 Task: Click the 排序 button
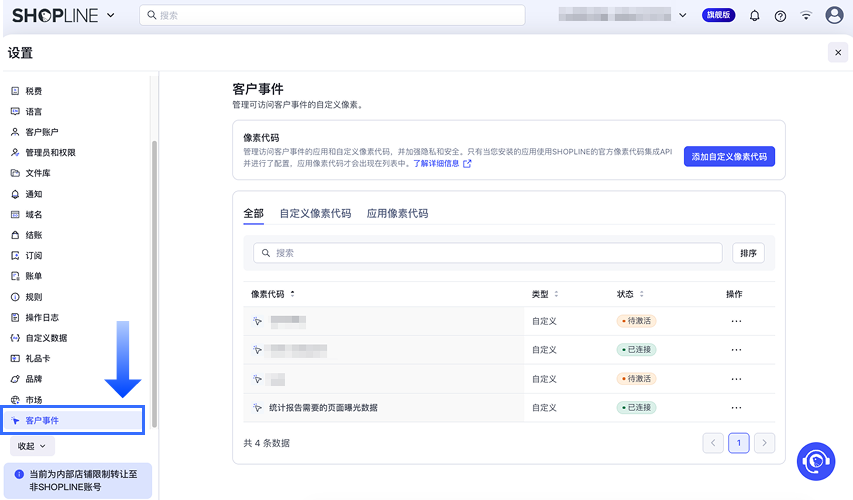tap(748, 253)
